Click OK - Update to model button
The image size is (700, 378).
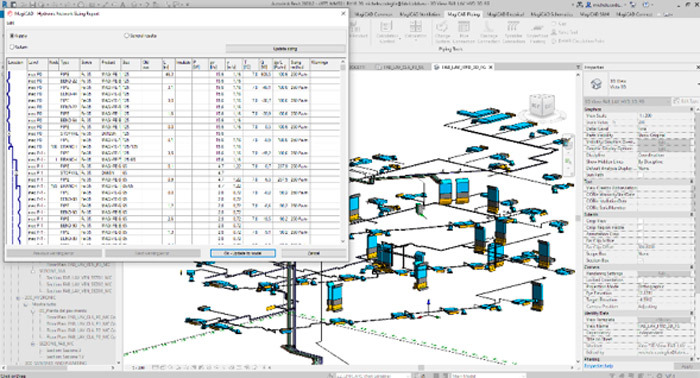point(243,253)
